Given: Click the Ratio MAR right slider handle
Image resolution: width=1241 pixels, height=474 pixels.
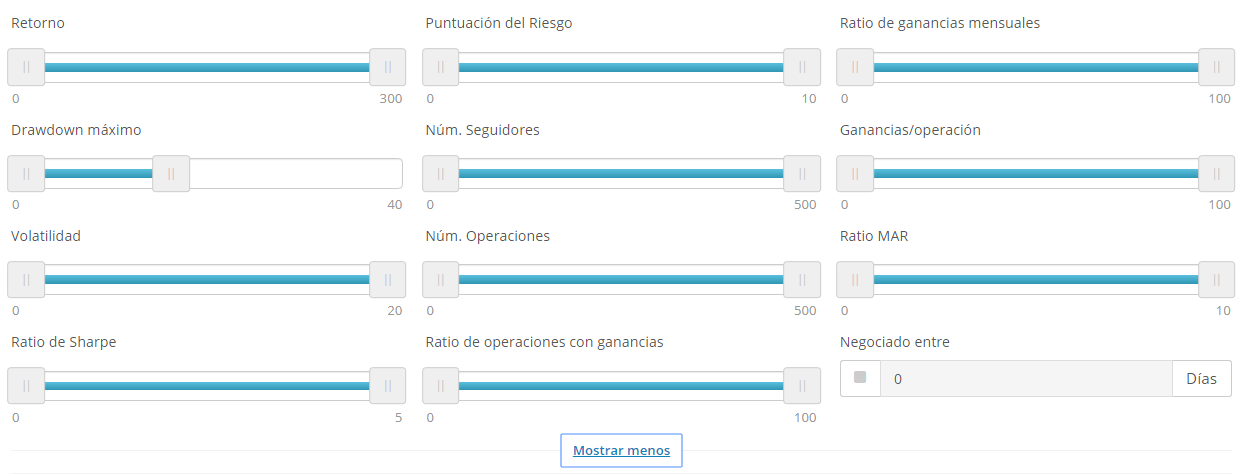Looking at the screenshot, I should click(1217, 280).
